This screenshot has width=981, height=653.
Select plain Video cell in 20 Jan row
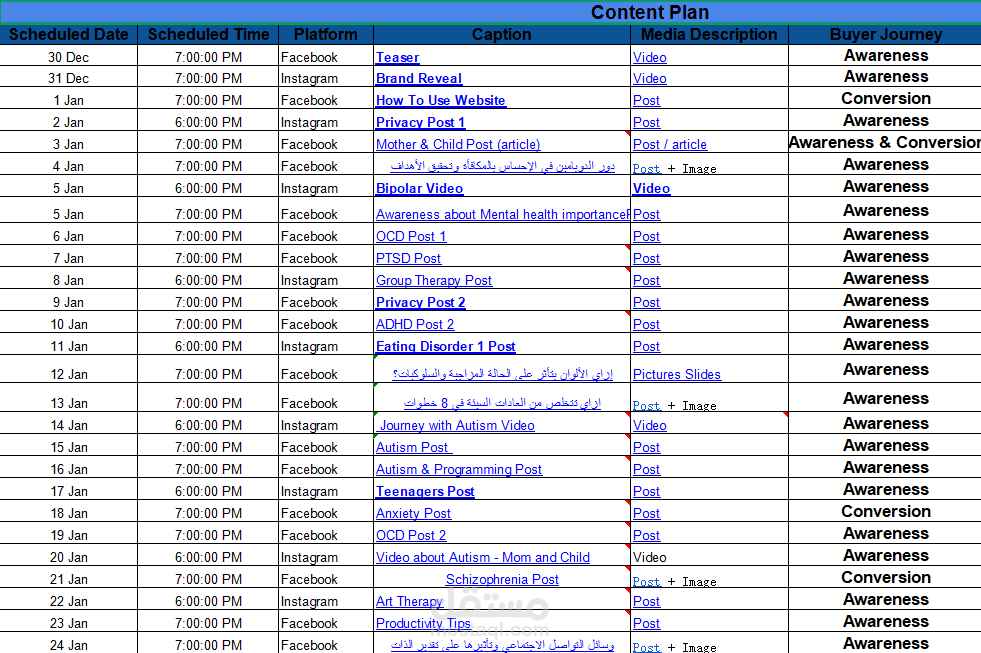tap(709, 557)
